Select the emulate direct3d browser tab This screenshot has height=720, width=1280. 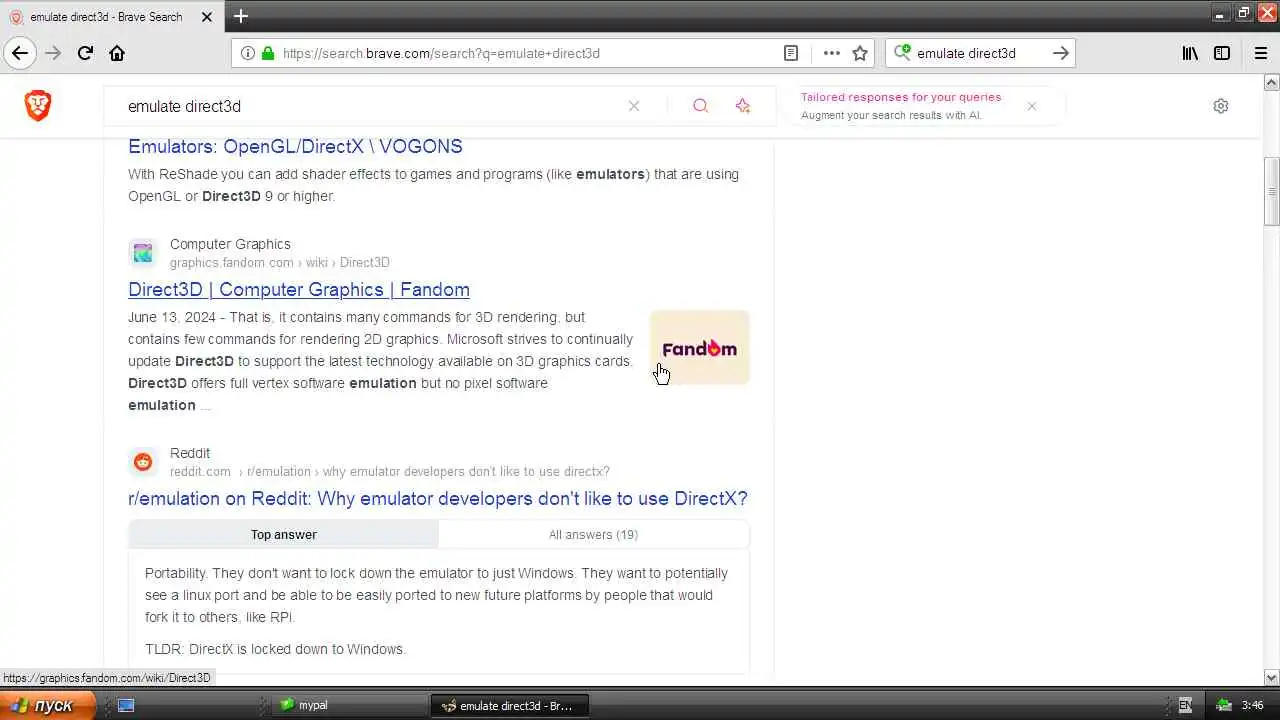(x=110, y=16)
